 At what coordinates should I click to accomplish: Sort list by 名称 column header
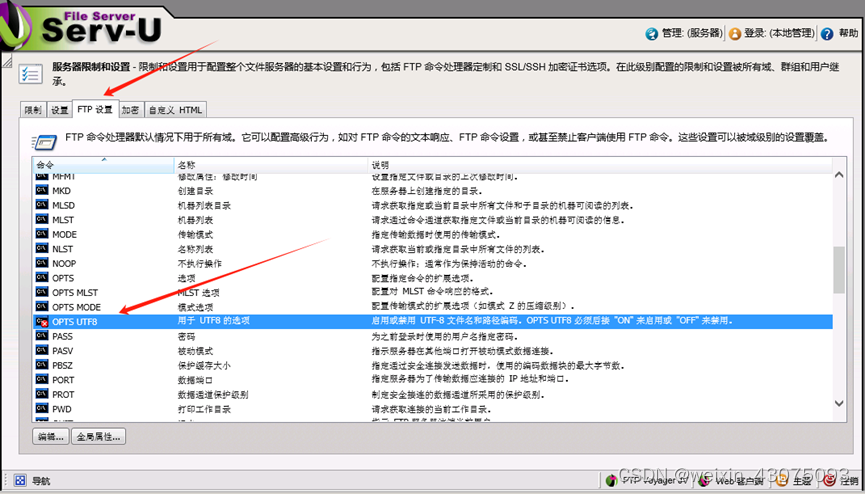coord(271,165)
